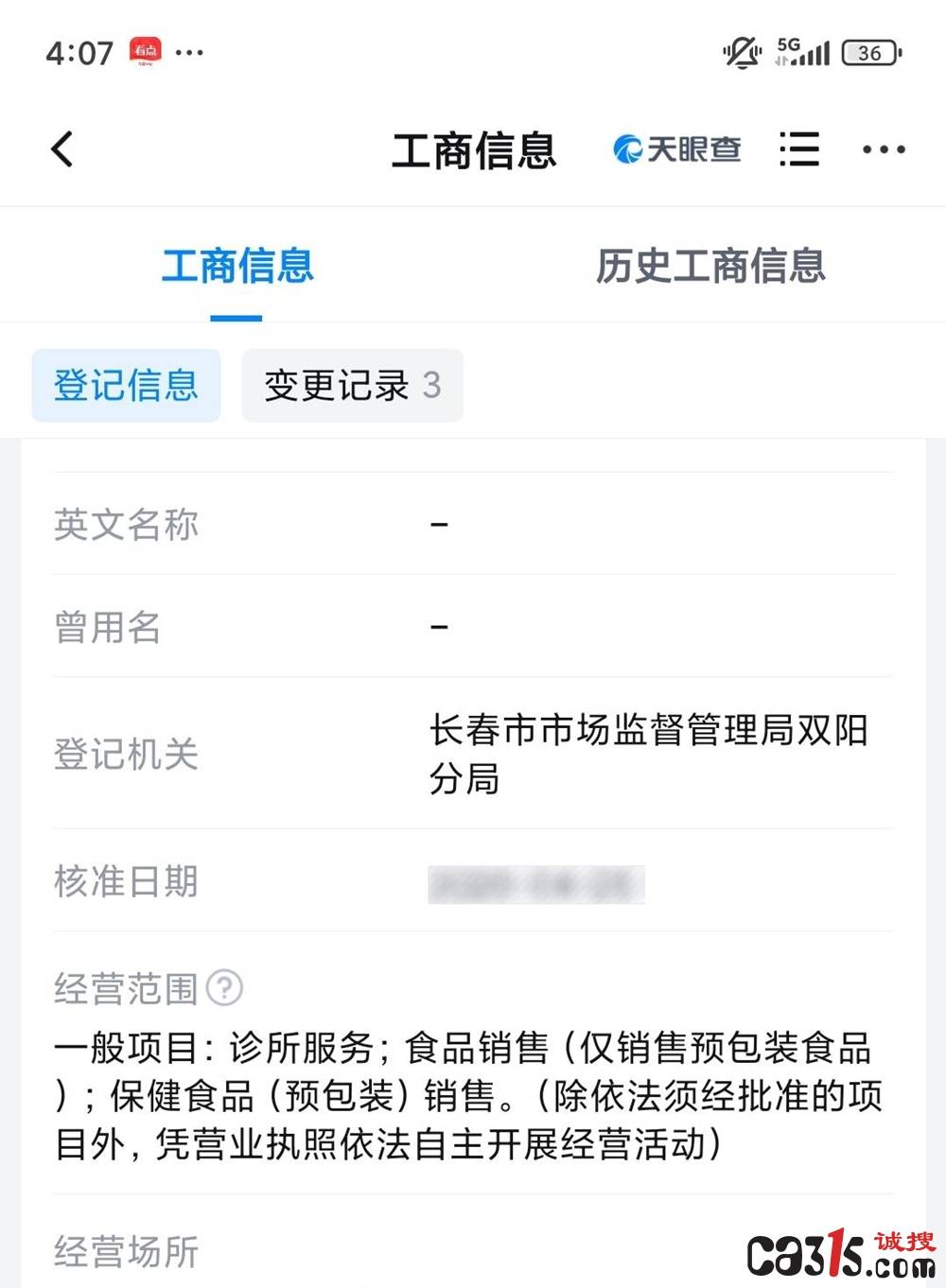The image size is (946, 1288).
Task: Open the 天眼查 app via its logo
Action: tap(677, 148)
